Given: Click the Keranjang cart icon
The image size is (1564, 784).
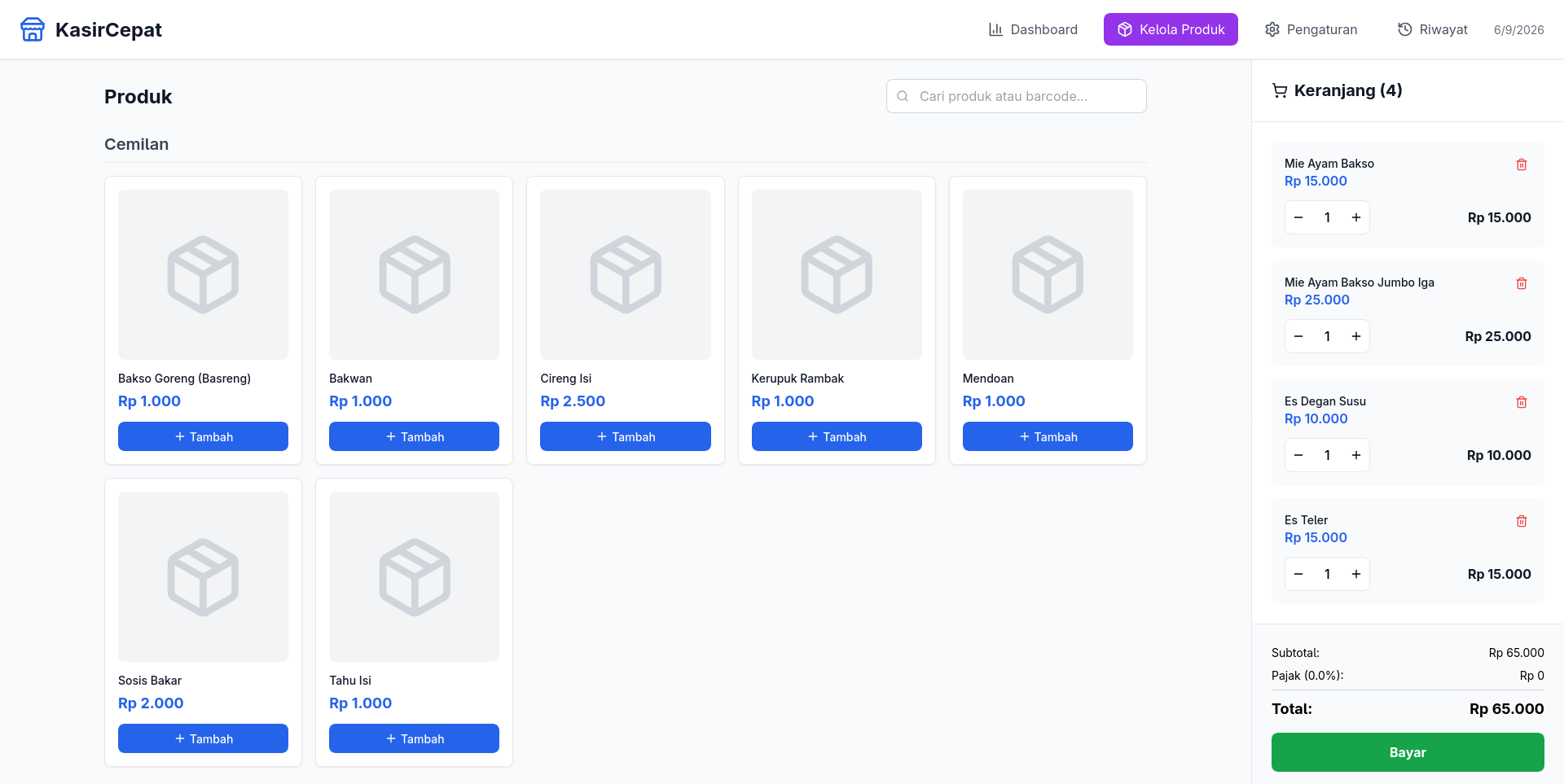Looking at the screenshot, I should click(1280, 90).
